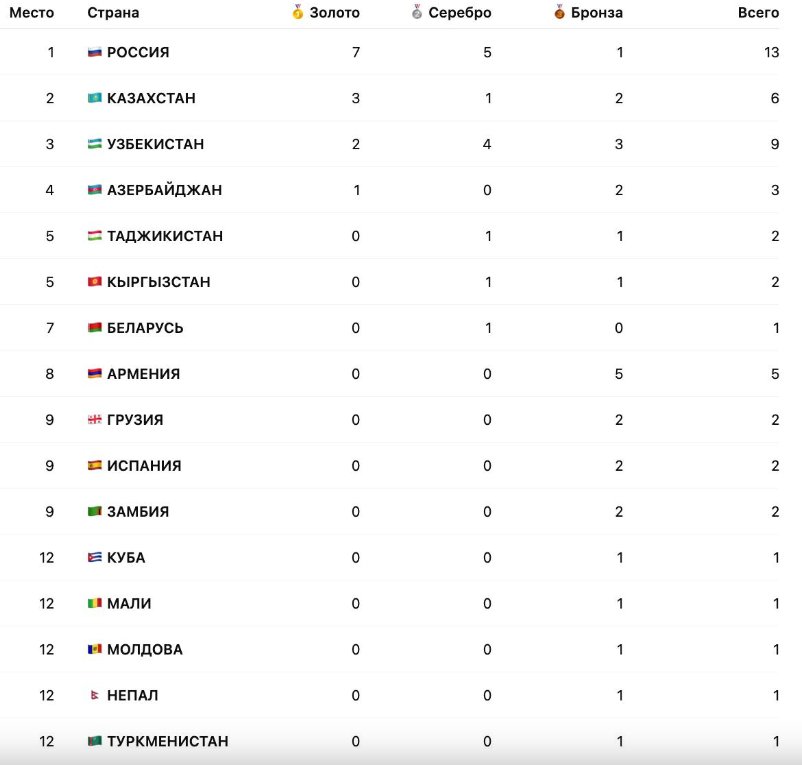Click the silver medal icon
The width and height of the screenshot is (802, 765).
pyautogui.click(x=417, y=12)
